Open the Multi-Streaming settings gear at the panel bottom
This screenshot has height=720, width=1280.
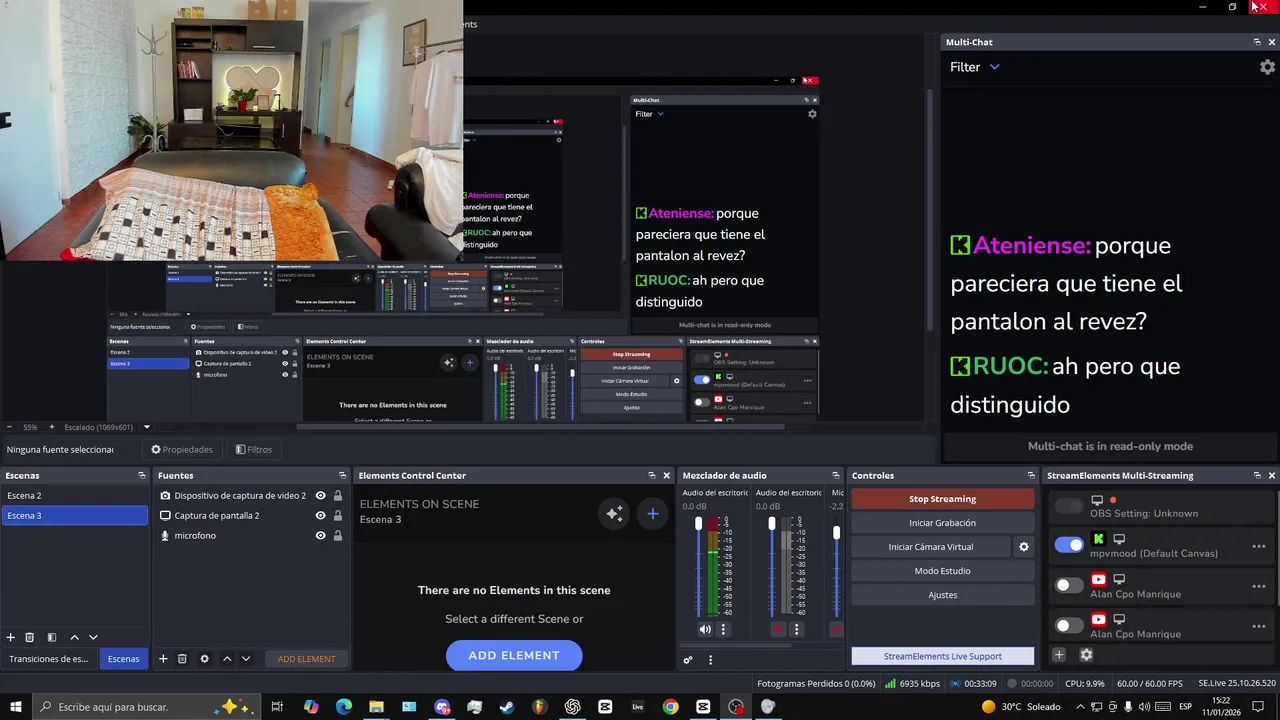coord(1086,655)
